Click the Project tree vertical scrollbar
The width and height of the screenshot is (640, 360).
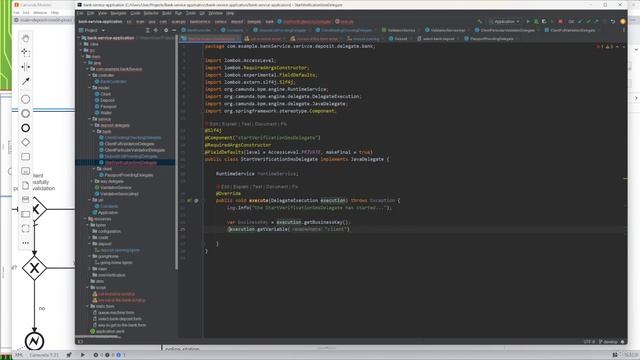pos(177,153)
